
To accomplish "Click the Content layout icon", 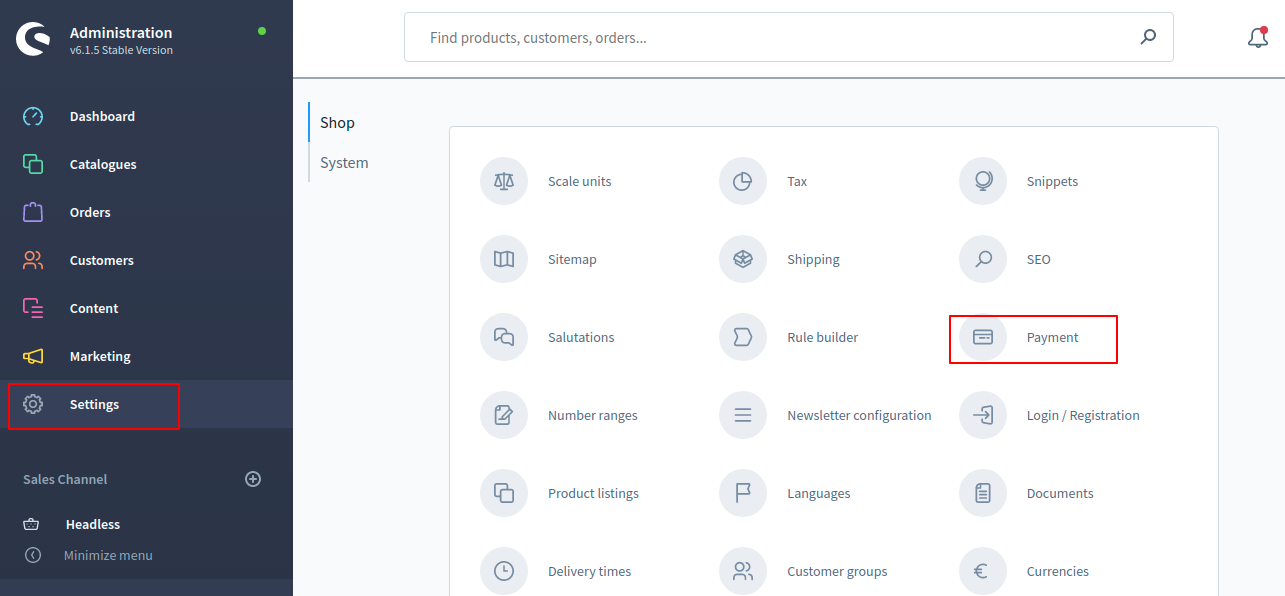I will pos(33,308).
